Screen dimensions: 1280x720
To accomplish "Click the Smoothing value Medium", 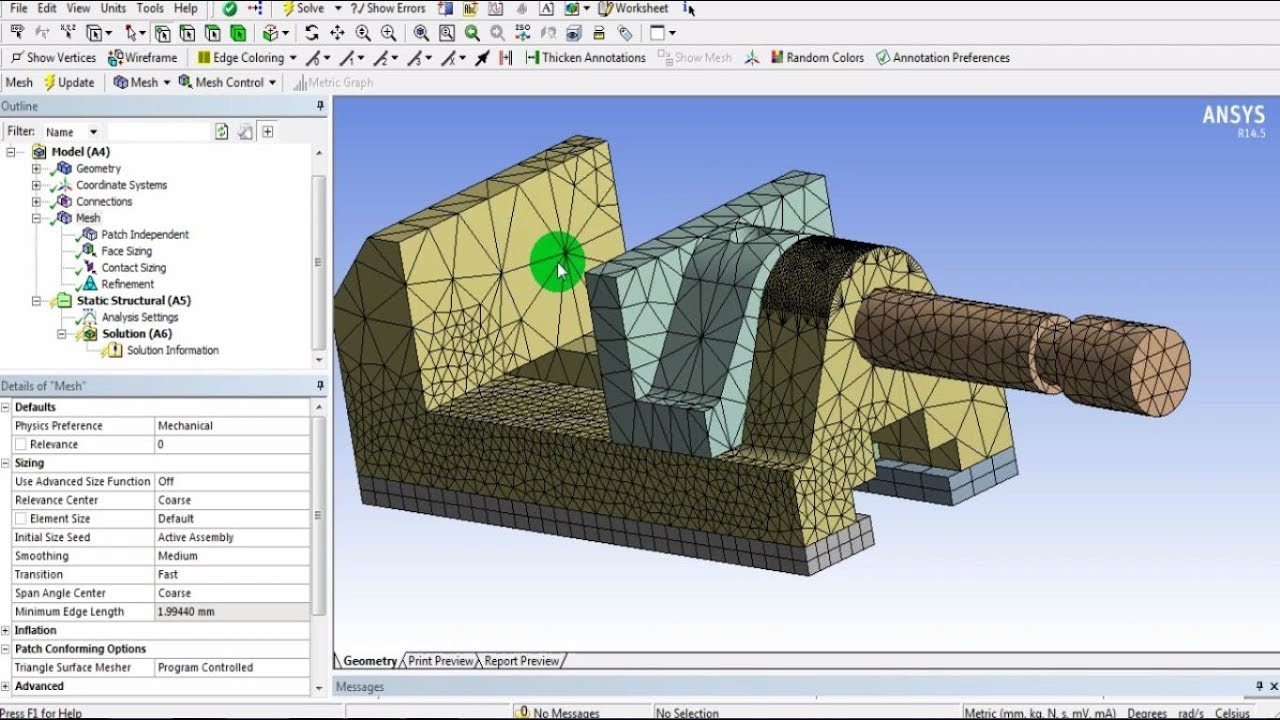I will click(x=232, y=556).
